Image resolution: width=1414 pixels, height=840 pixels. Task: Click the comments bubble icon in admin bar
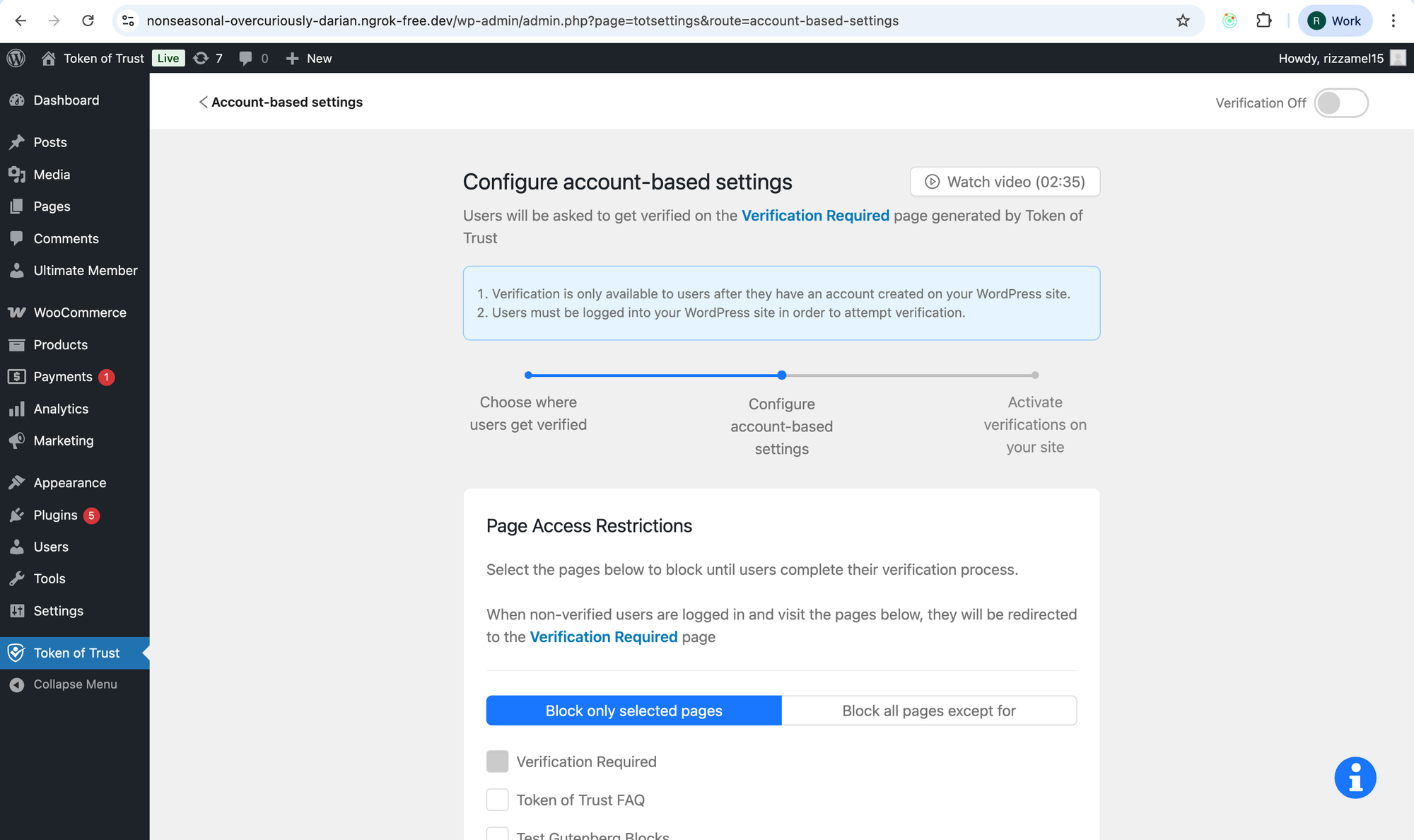[x=245, y=58]
